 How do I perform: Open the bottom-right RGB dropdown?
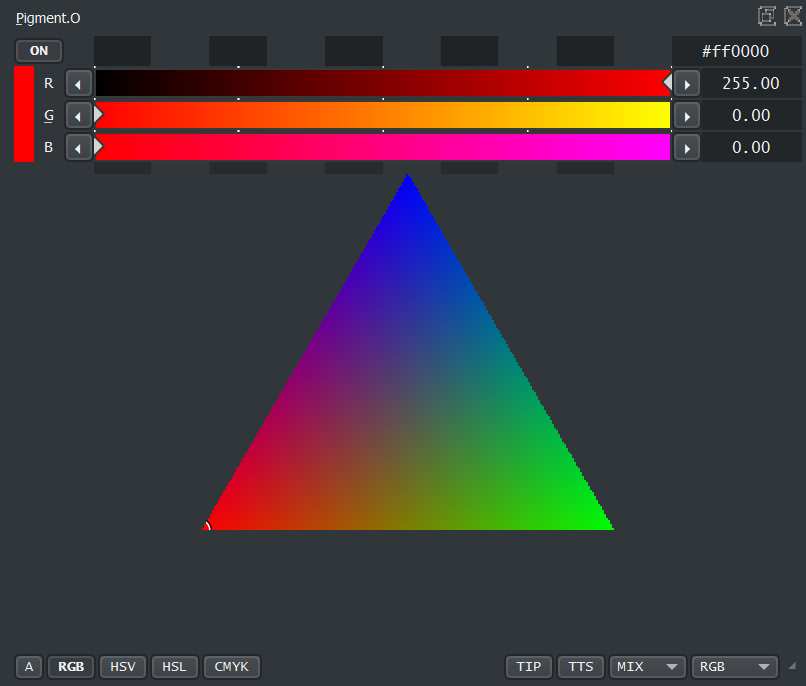pyautogui.click(x=734, y=667)
